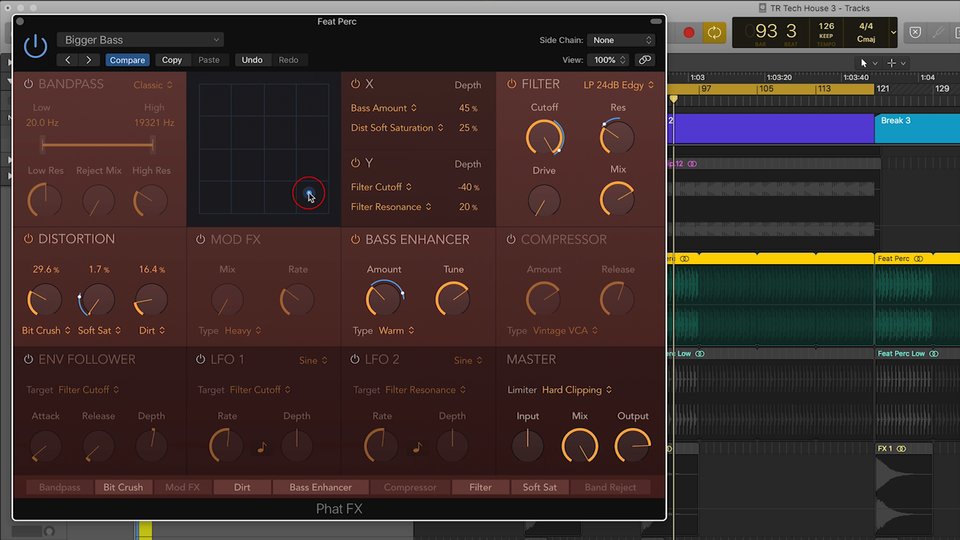Click the Break 3 marker region

(x=917, y=128)
